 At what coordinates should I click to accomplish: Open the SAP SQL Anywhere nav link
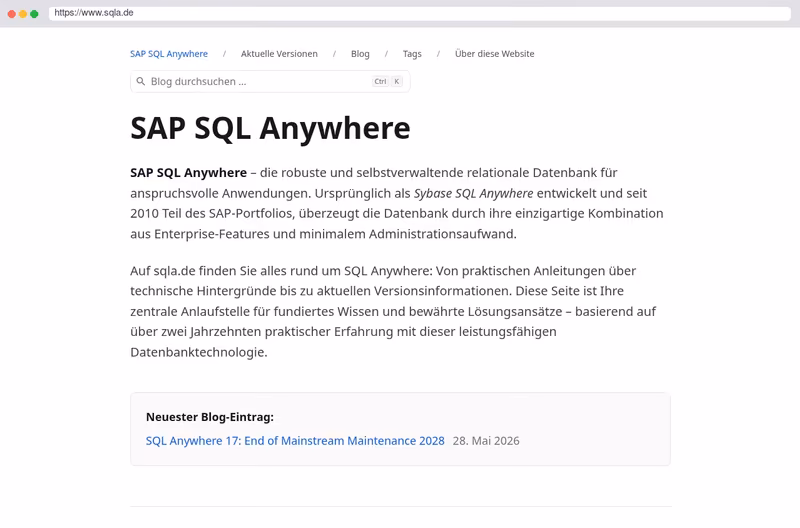click(x=169, y=54)
